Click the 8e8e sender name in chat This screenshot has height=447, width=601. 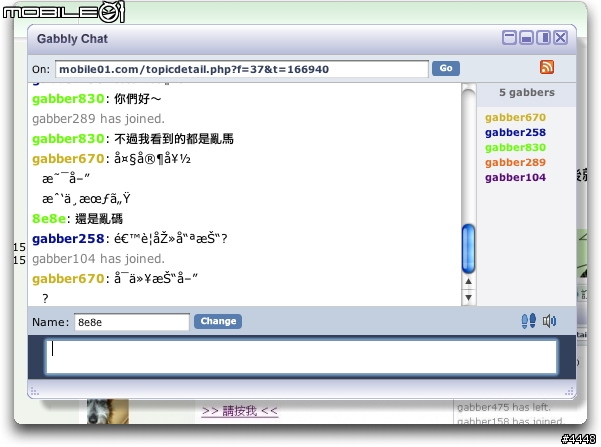point(49,219)
